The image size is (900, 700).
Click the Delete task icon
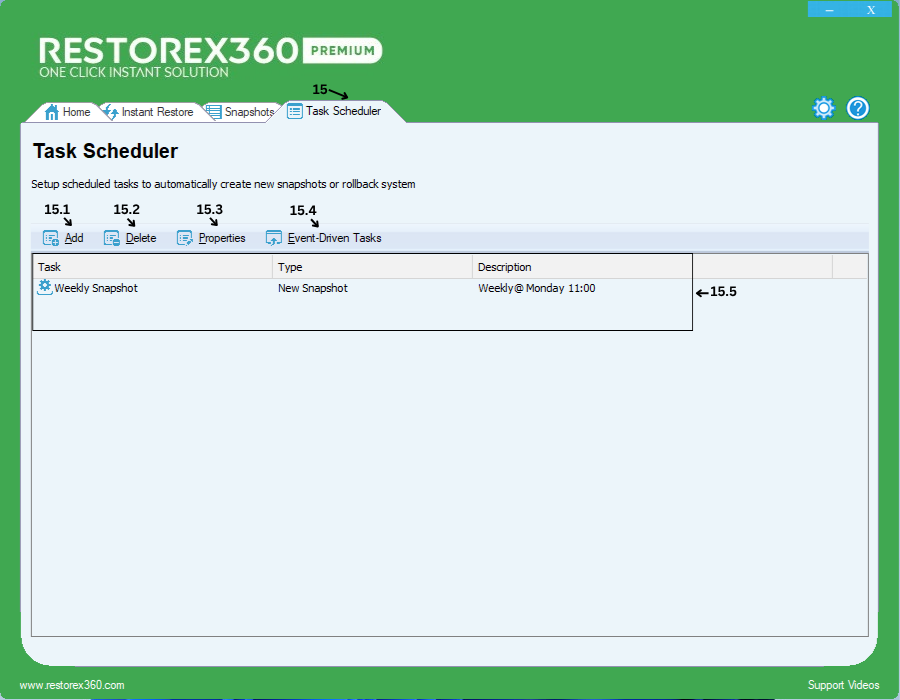tap(112, 238)
